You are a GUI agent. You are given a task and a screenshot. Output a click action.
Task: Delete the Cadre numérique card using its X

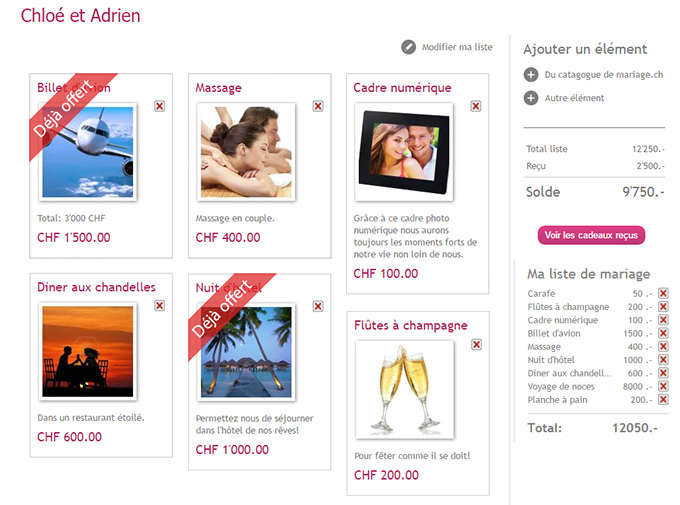(476, 106)
